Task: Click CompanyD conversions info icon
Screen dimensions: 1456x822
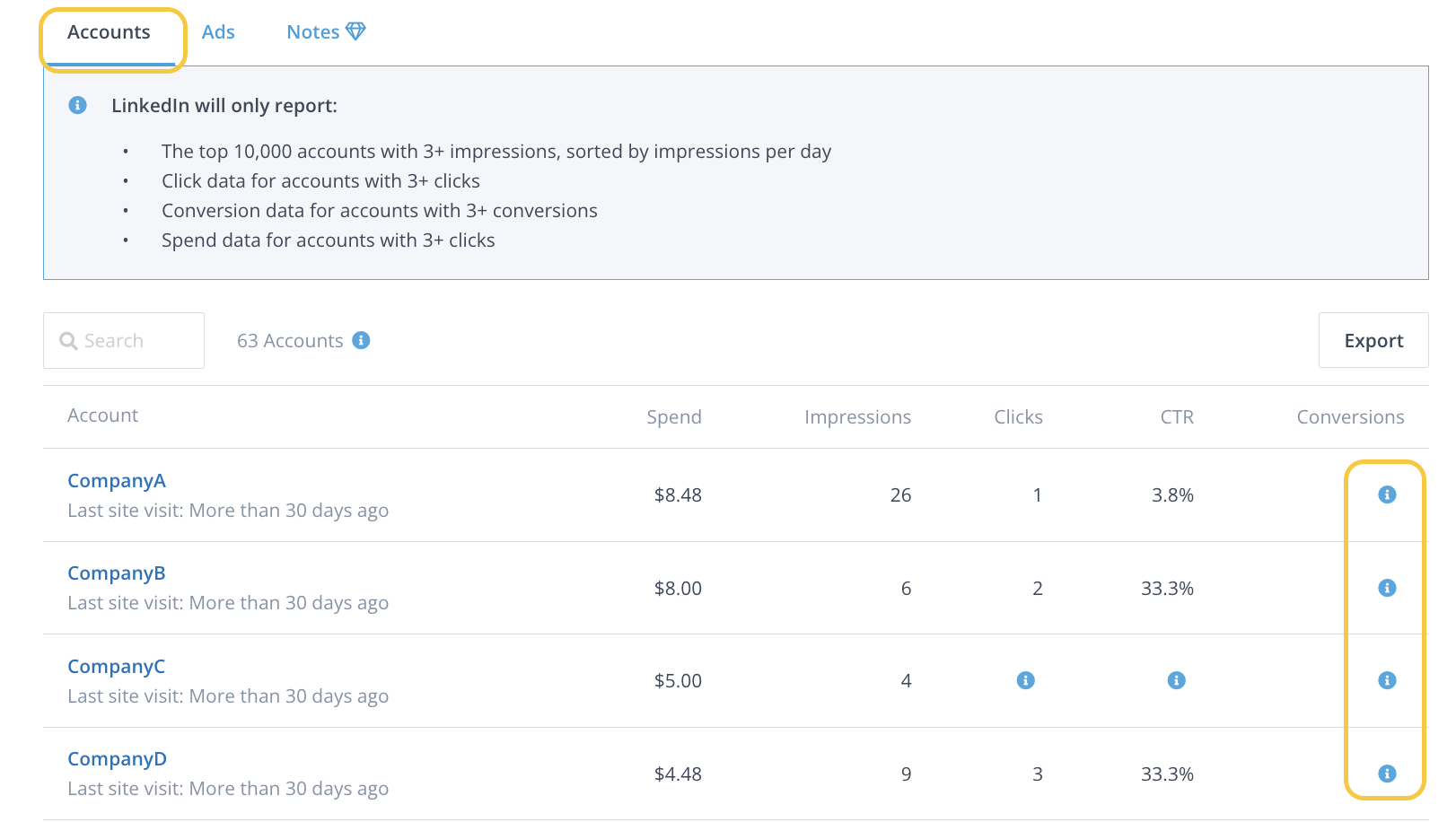Action: coord(1387,774)
